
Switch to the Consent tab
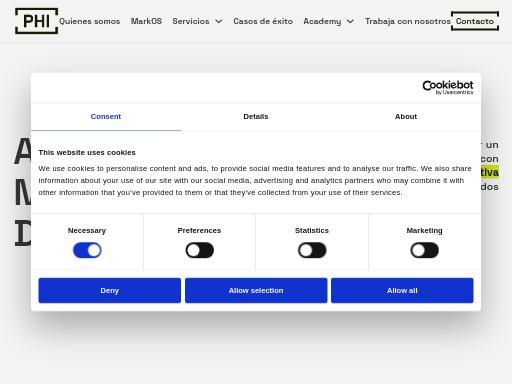[106, 117]
